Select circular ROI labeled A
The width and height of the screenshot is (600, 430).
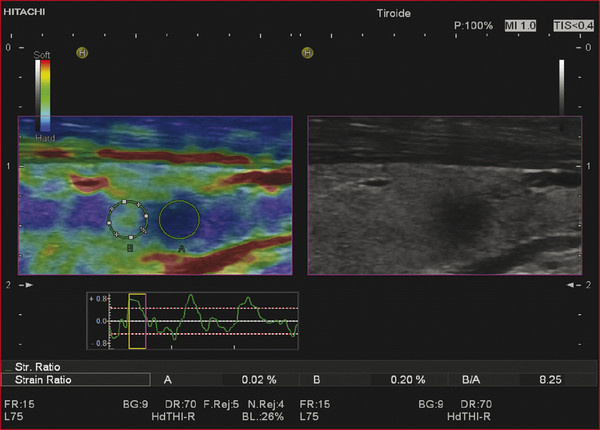pos(179,218)
